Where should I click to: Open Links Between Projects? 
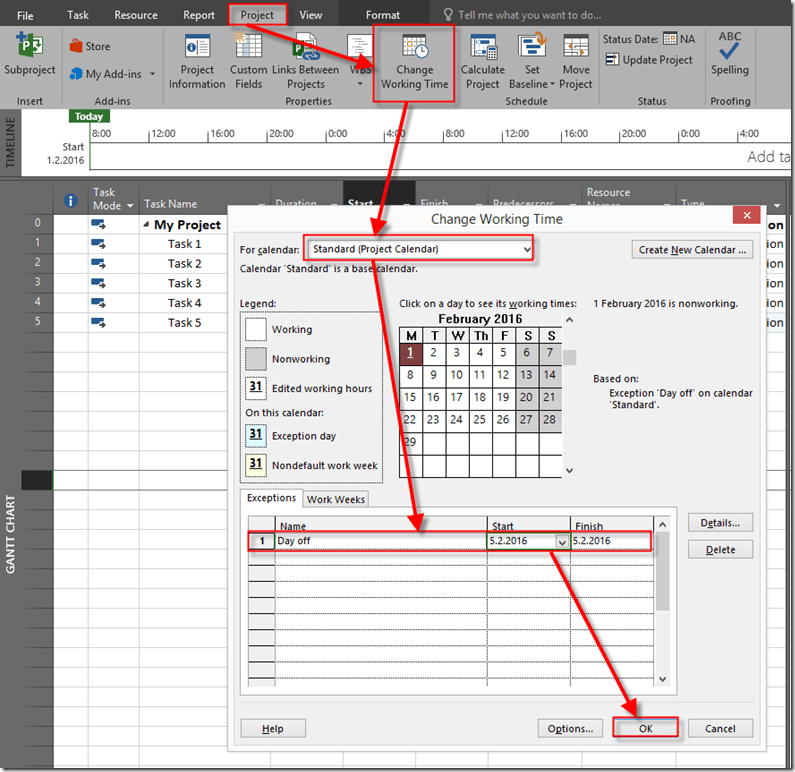305,62
